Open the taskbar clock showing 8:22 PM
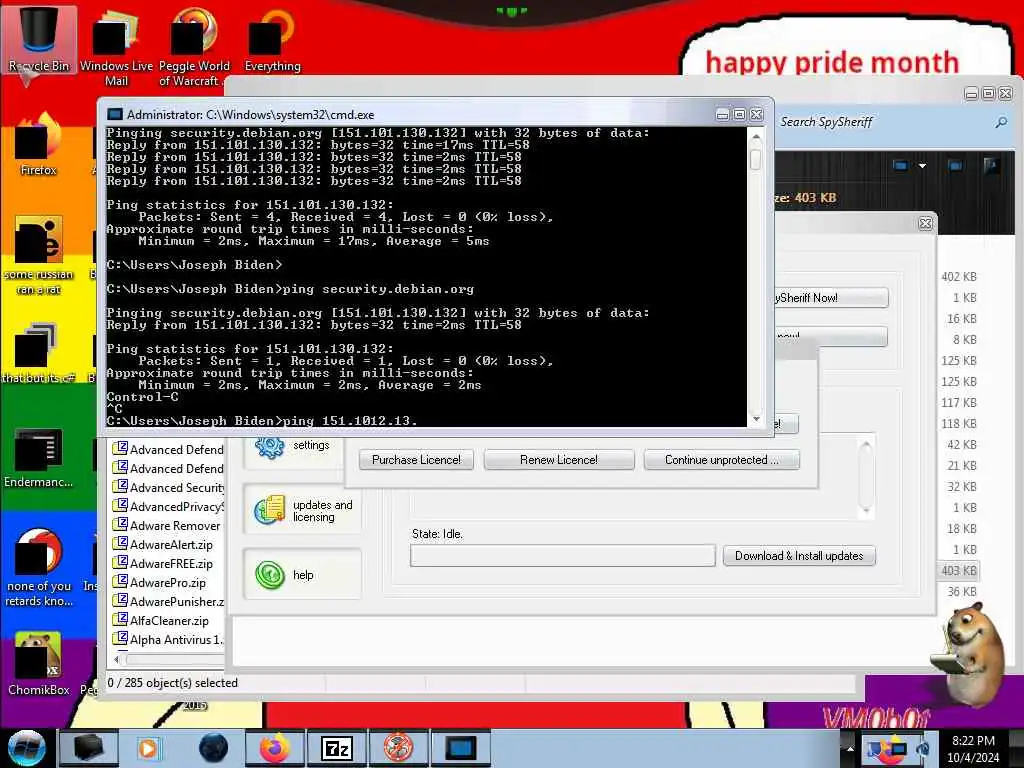1024x768 pixels. [x=973, y=748]
